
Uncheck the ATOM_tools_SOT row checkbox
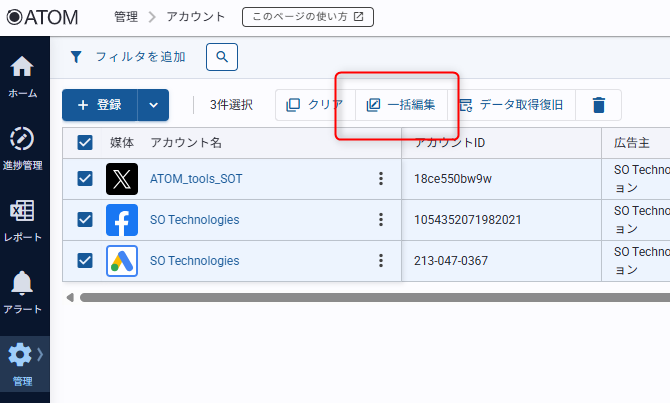[x=85, y=179]
